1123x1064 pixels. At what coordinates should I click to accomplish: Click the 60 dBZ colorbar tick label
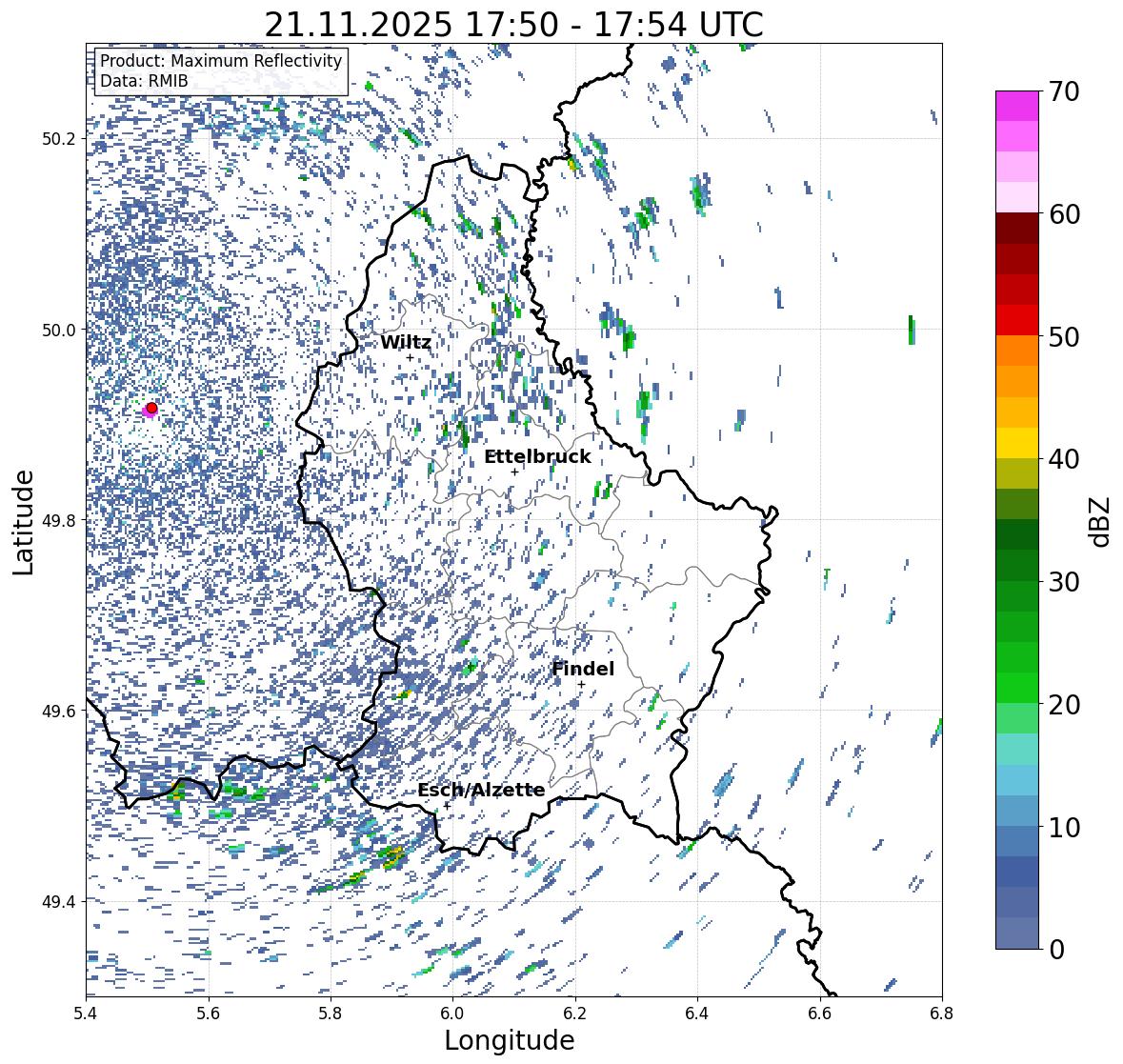coord(1063,214)
